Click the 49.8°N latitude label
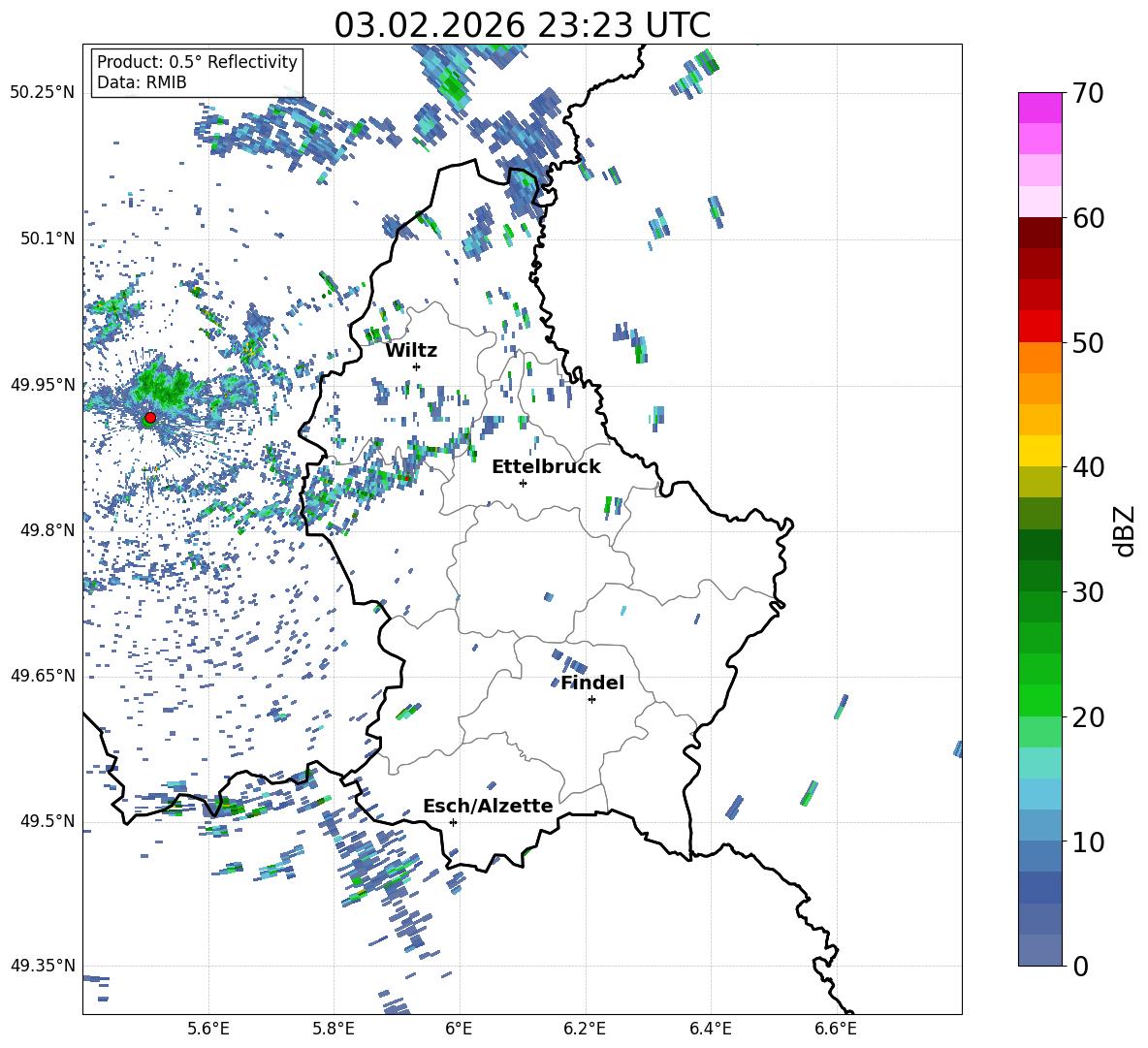The height and width of the screenshot is (1048, 1148). [x=48, y=530]
